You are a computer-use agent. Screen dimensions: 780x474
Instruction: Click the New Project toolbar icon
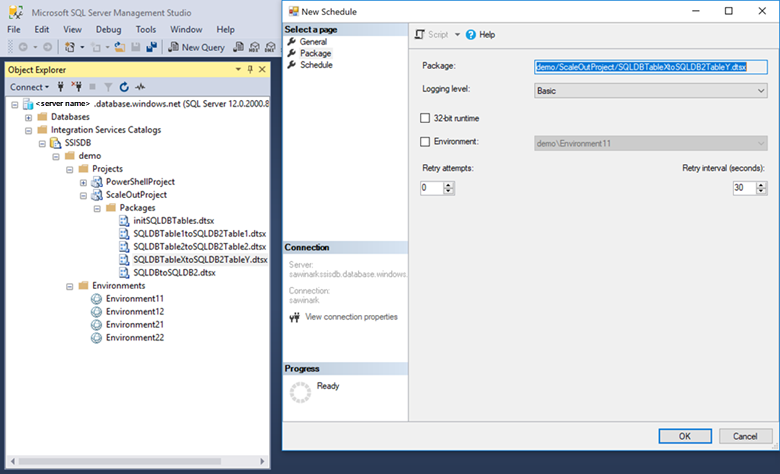click(x=70, y=47)
